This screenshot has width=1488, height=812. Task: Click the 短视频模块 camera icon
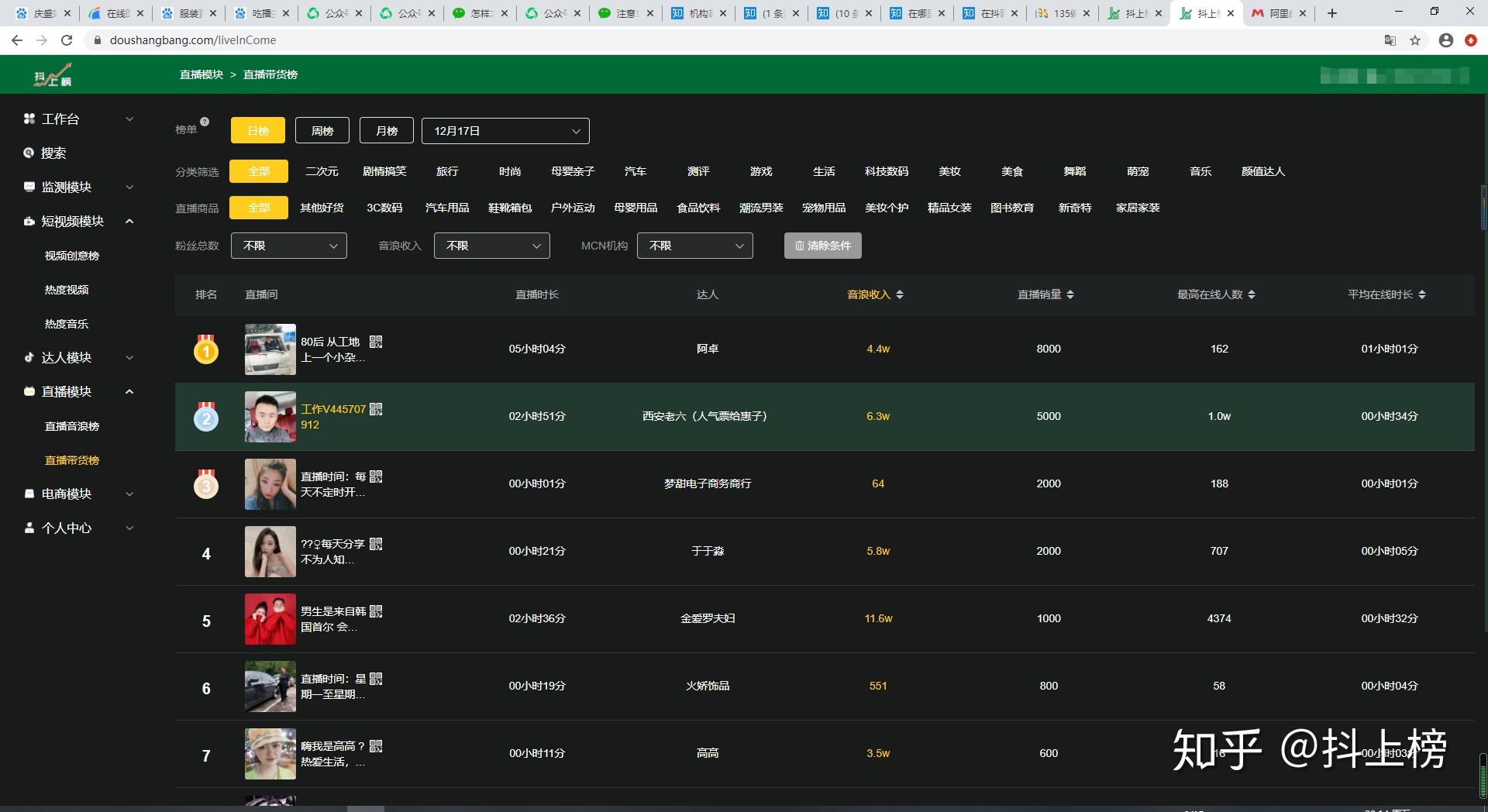click(x=29, y=221)
